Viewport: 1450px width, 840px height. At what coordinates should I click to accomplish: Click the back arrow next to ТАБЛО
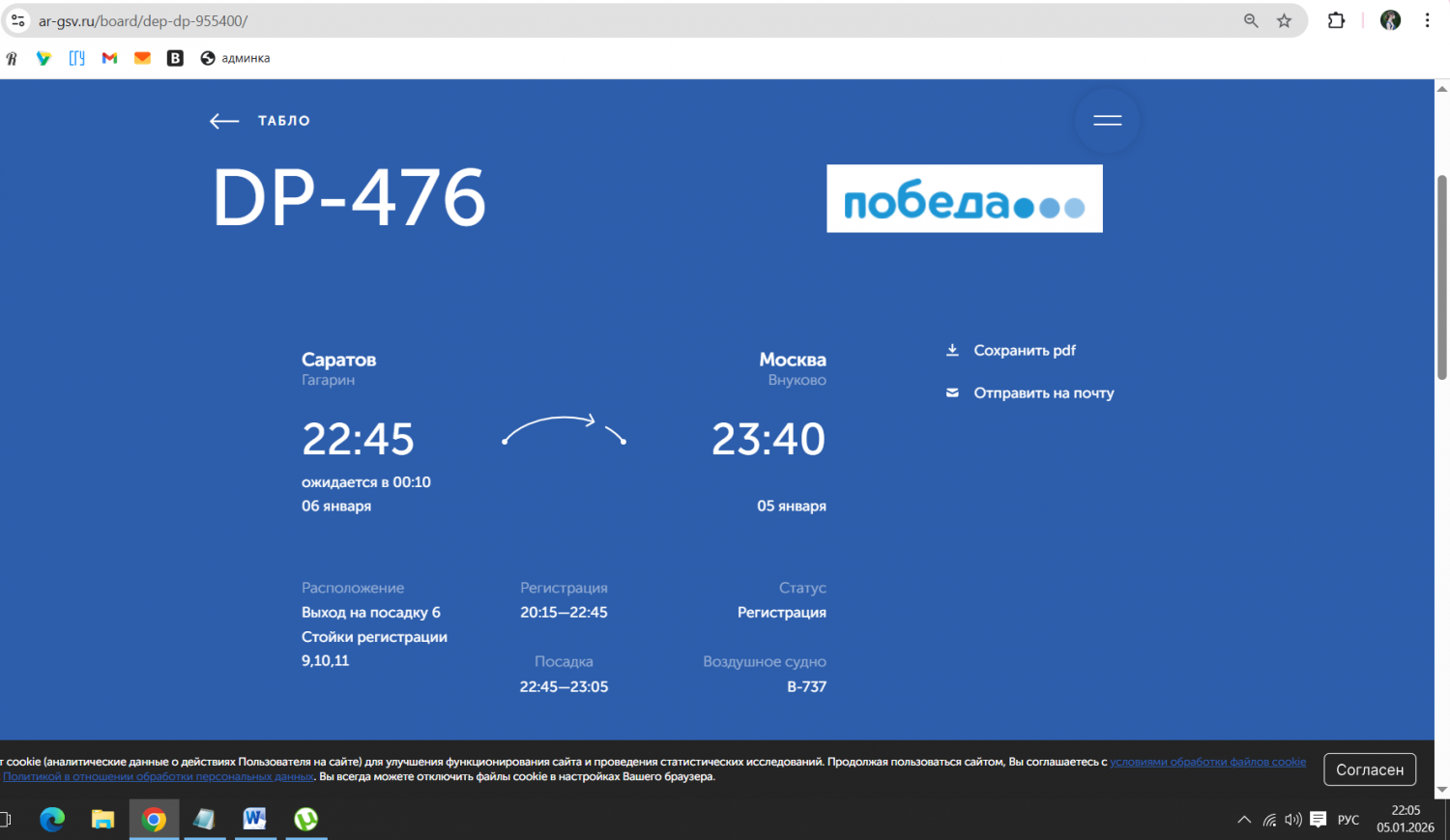tap(224, 121)
